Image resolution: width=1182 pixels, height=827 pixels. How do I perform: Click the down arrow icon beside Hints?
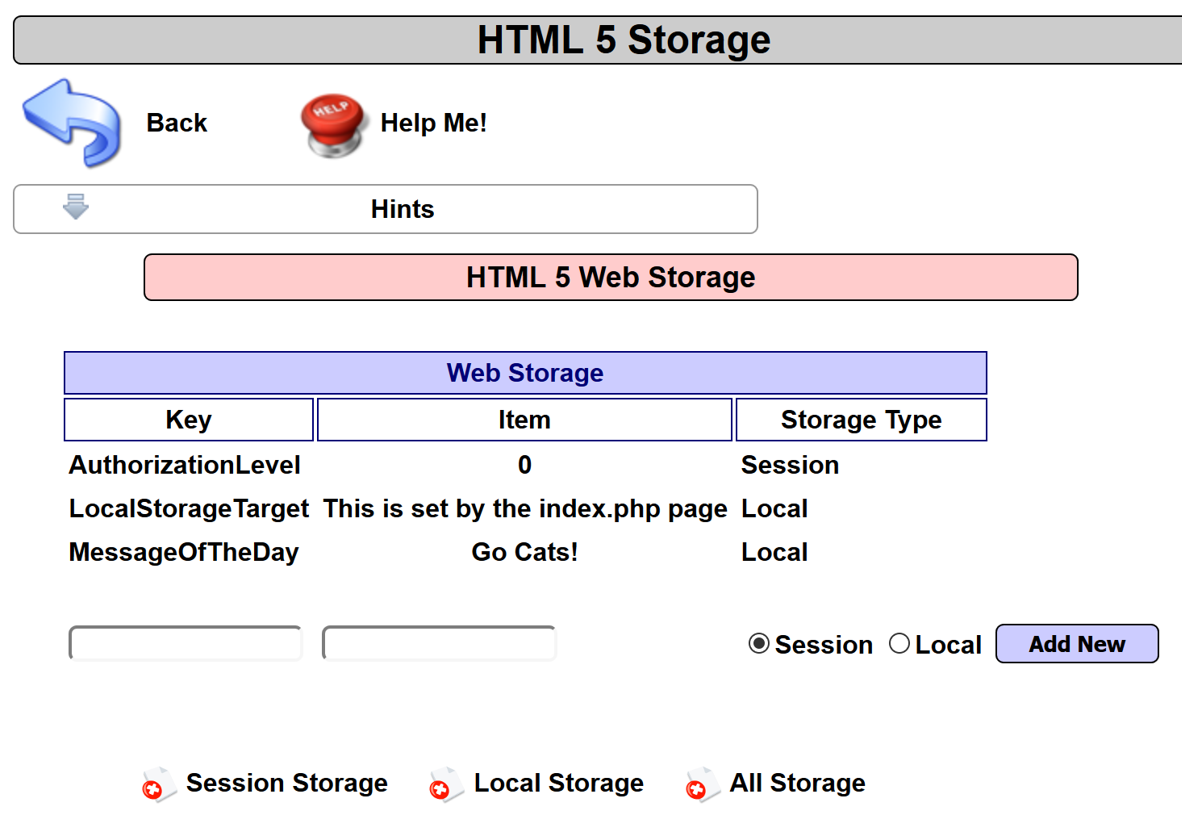[76, 207]
